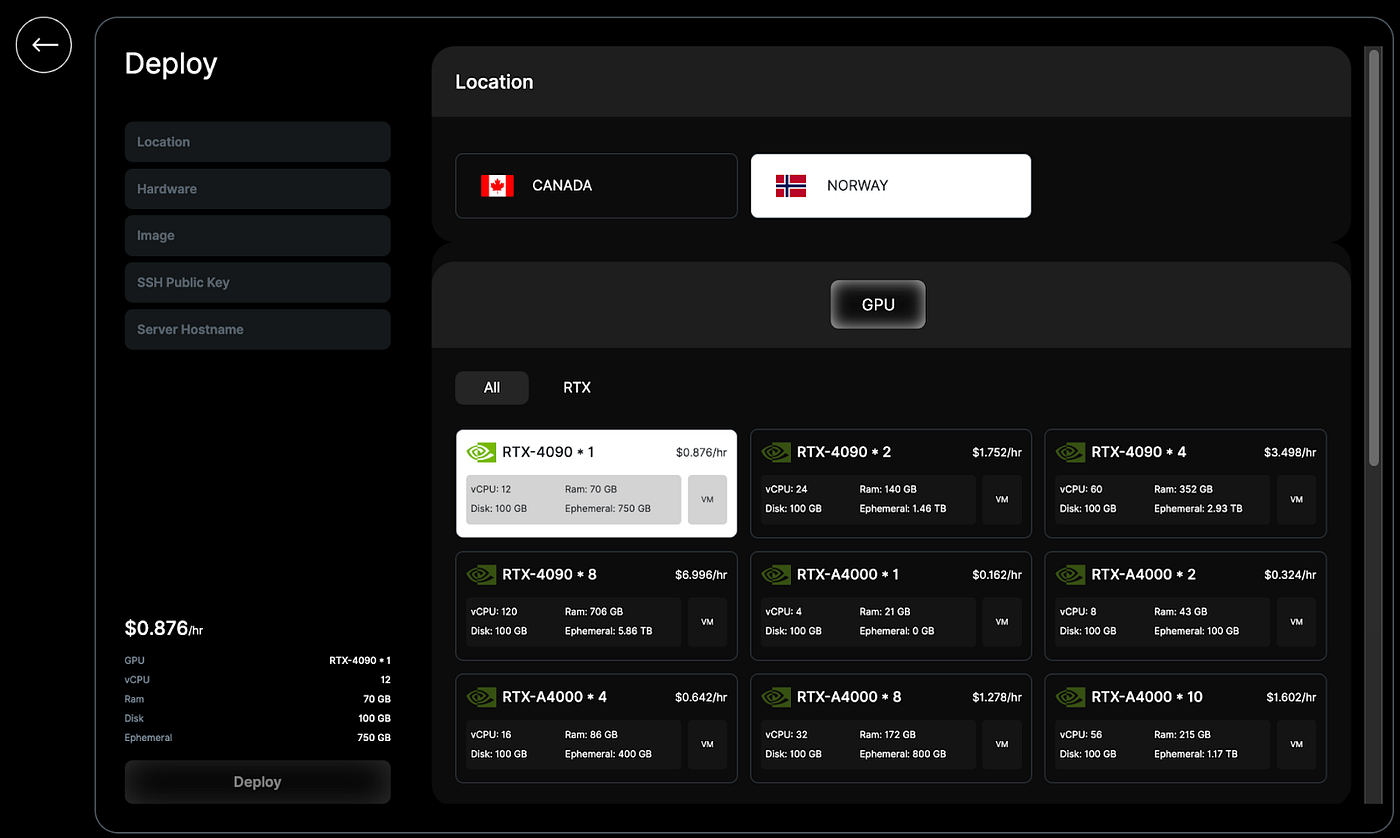The width and height of the screenshot is (1400, 838).
Task: Click NVIDIA logo on RTX-4090 * 4 card
Action: tap(1070, 453)
